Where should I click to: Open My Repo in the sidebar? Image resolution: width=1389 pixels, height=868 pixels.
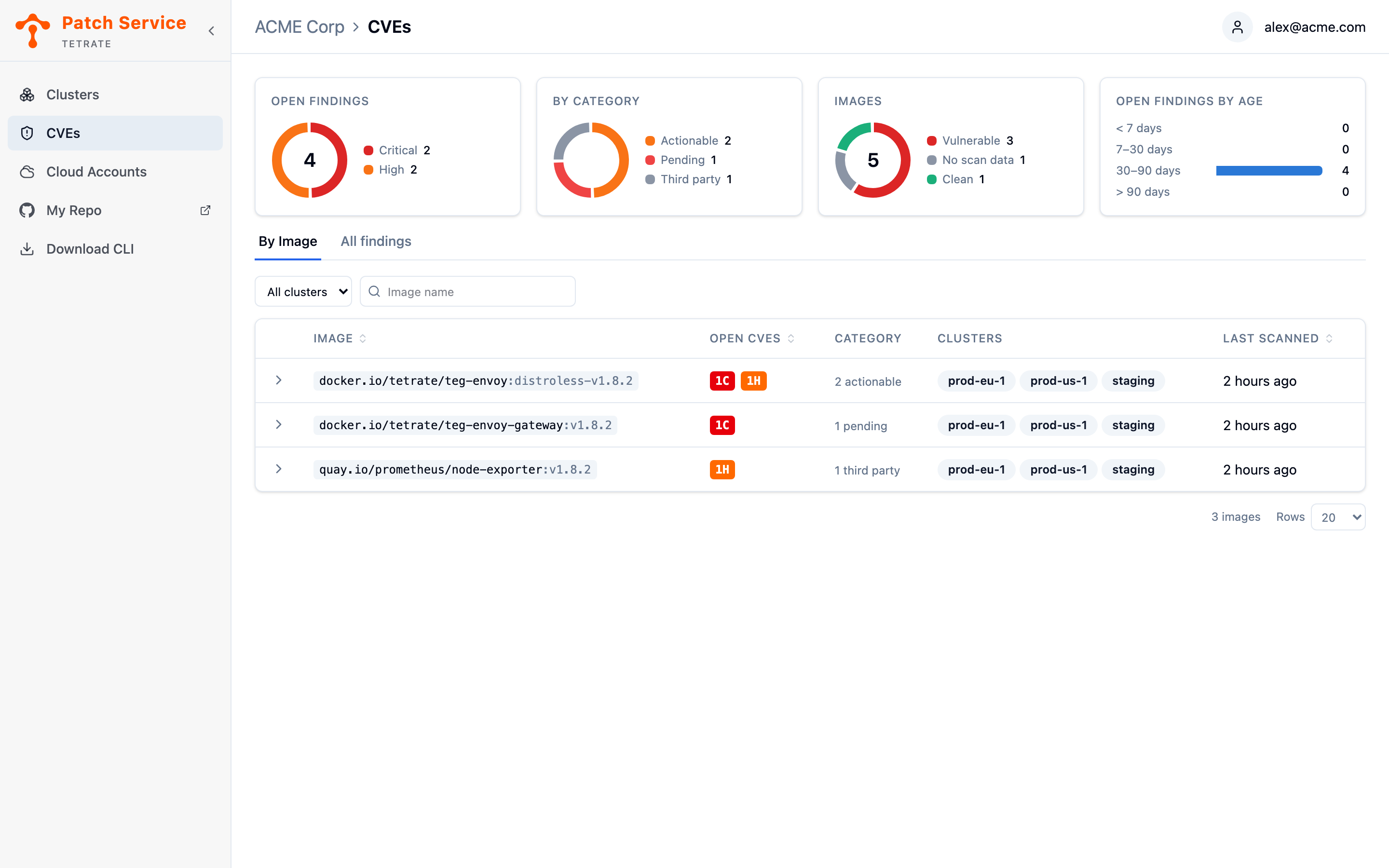point(115,210)
